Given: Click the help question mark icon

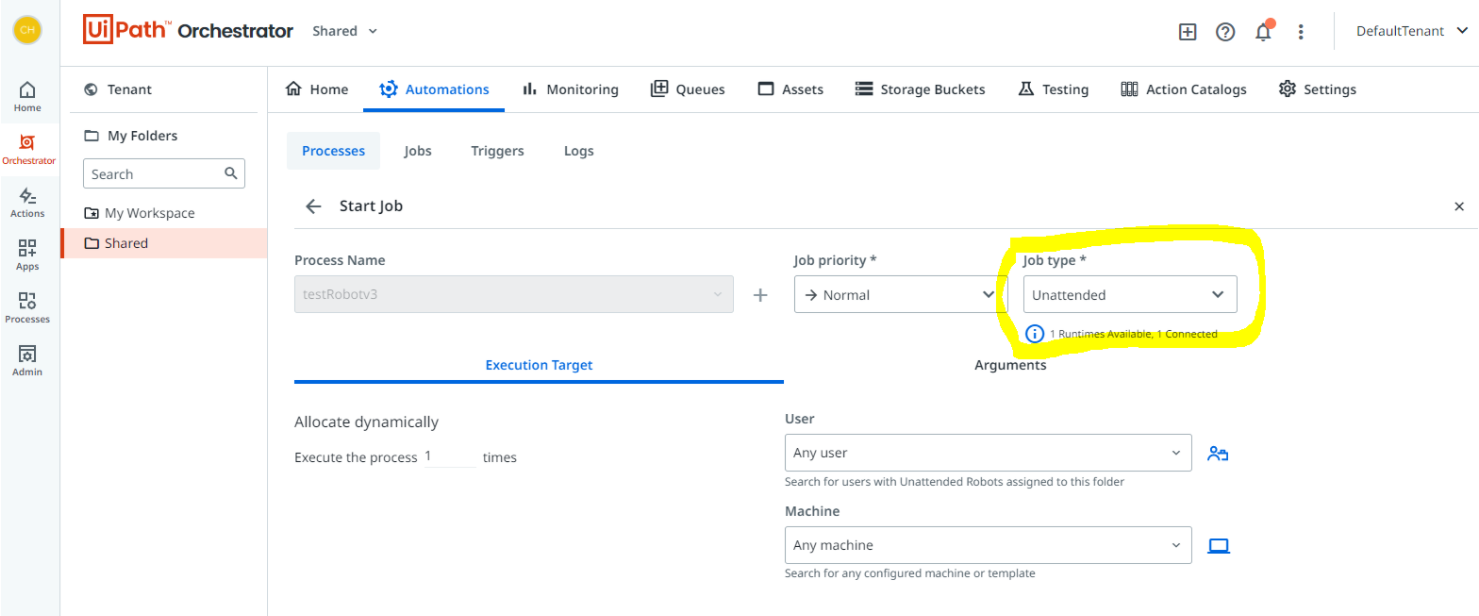Looking at the screenshot, I should [x=1225, y=32].
